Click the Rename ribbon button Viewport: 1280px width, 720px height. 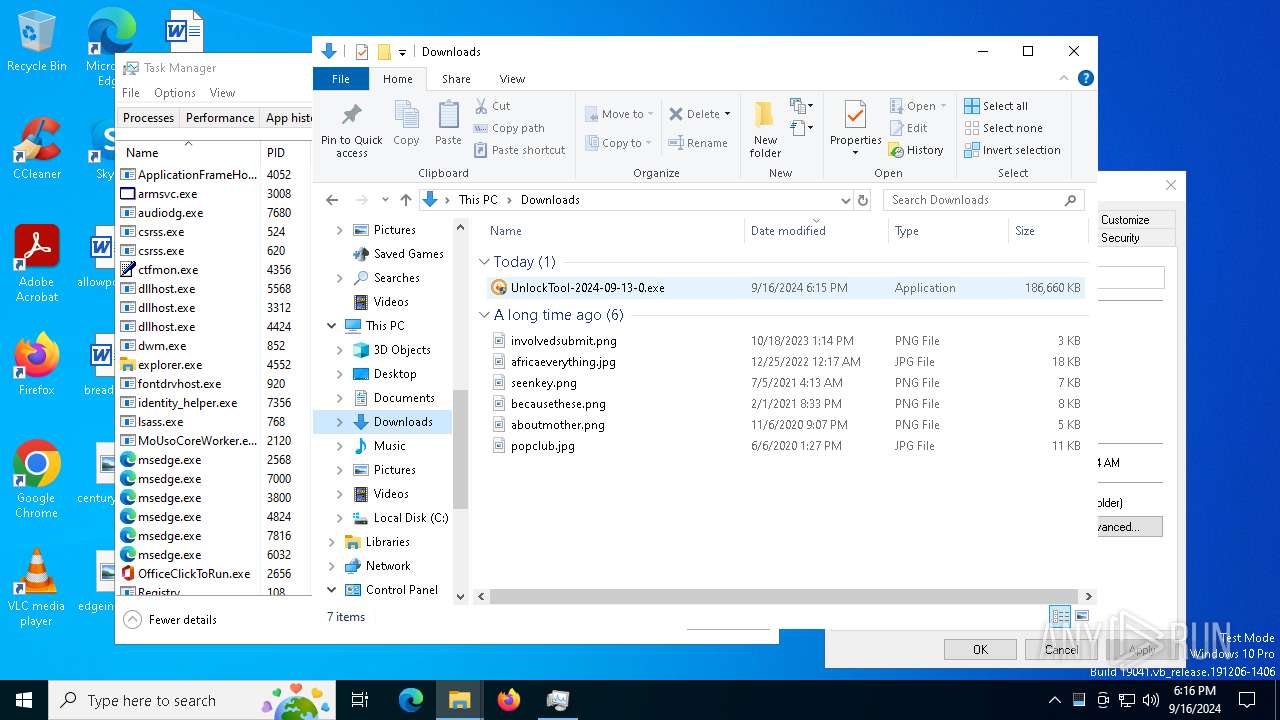698,143
